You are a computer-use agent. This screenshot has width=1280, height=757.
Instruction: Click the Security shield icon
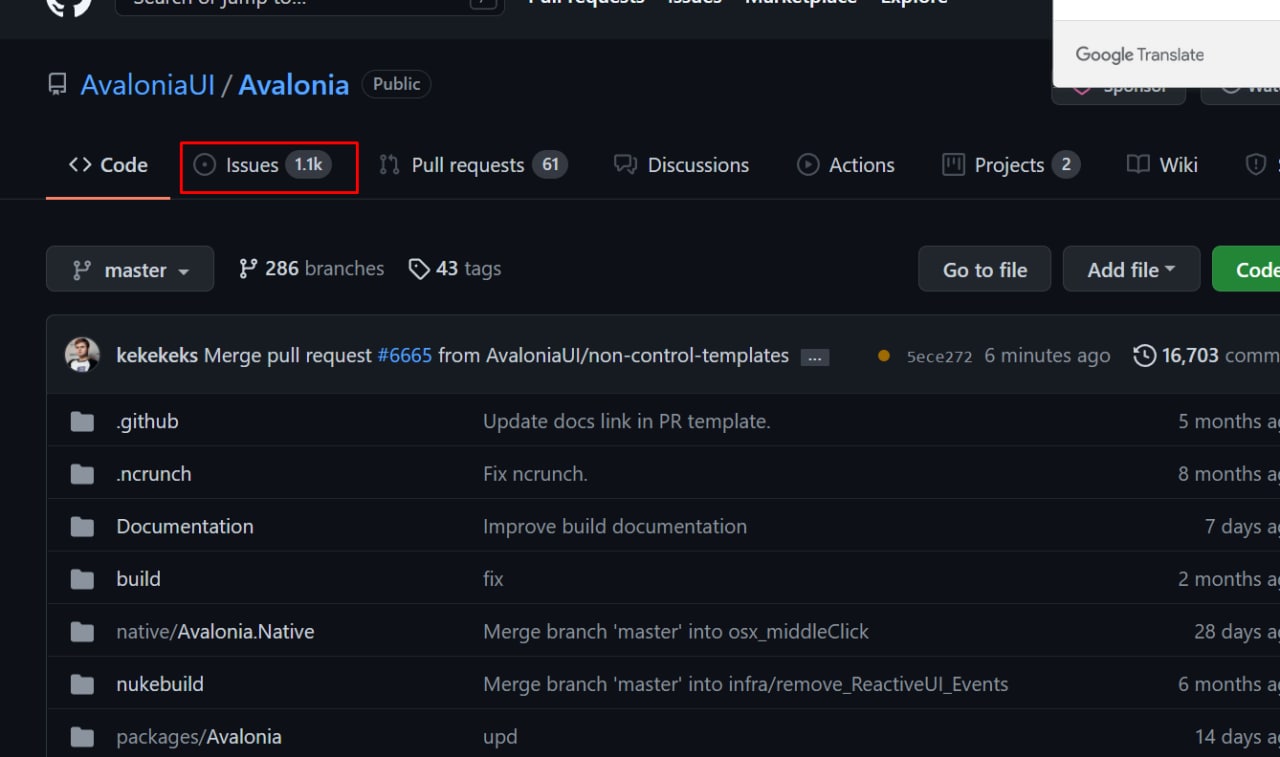click(x=1256, y=165)
